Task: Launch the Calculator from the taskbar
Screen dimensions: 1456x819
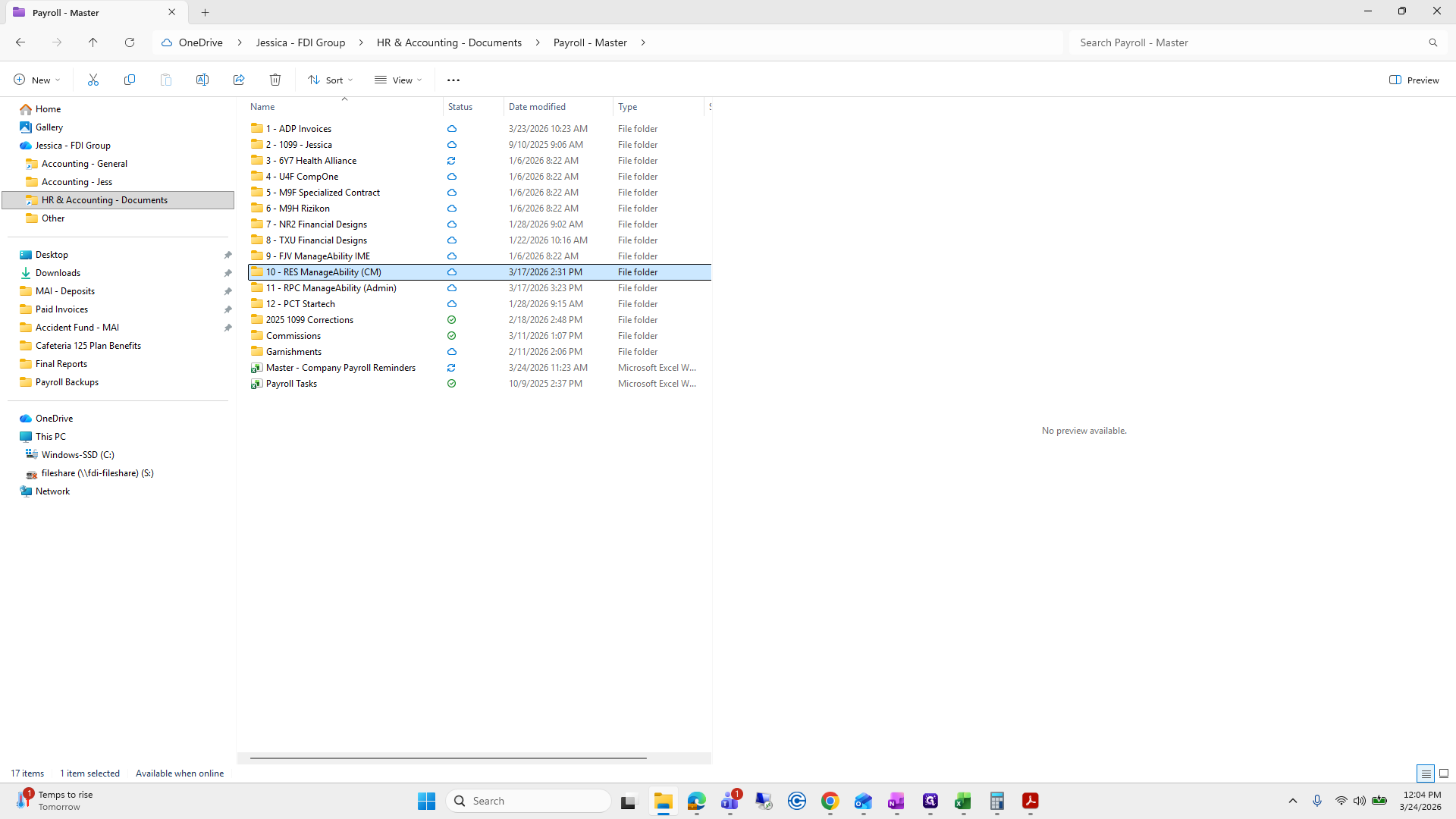Action: click(x=996, y=801)
